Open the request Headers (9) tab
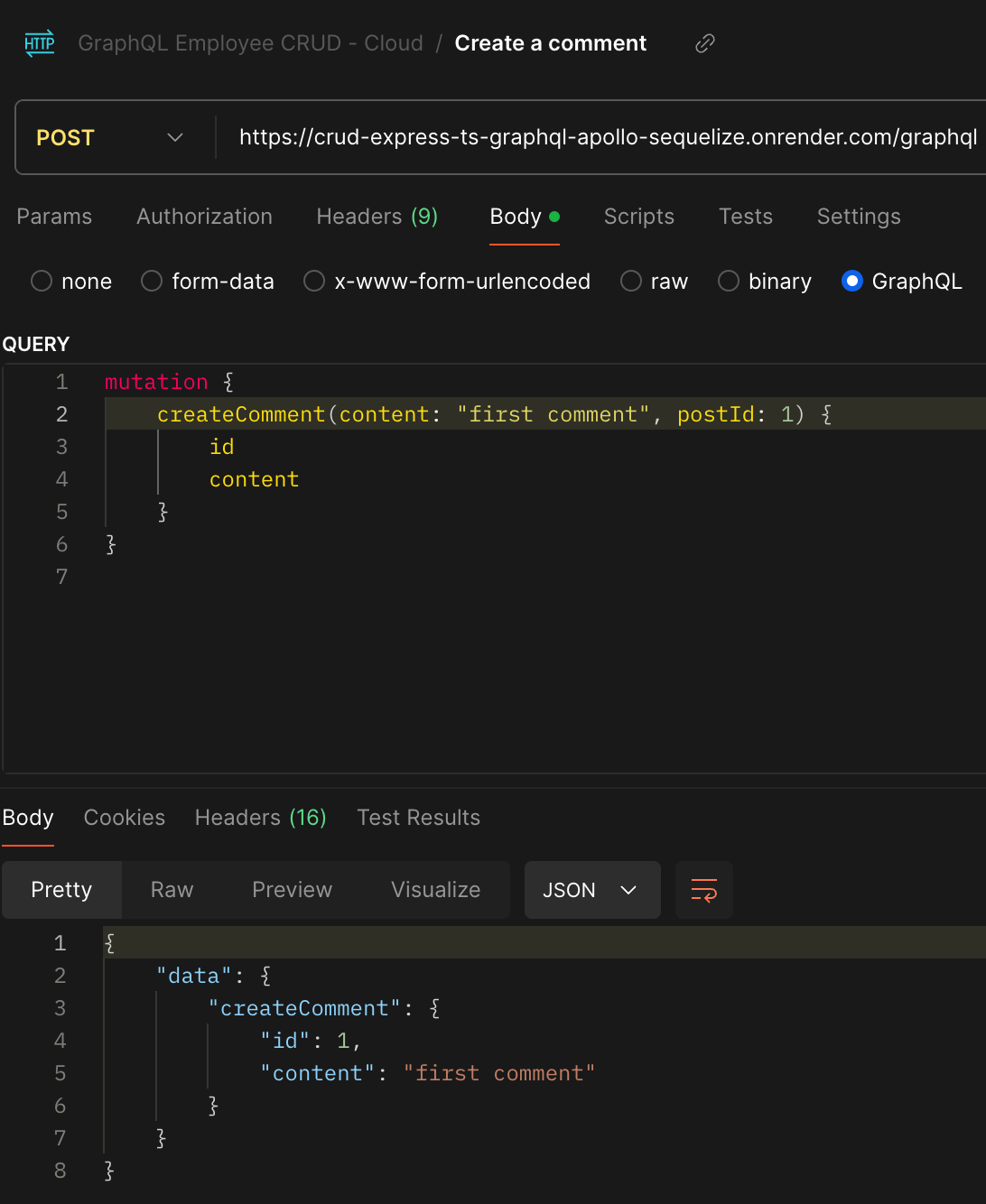The width and height of the screenshot is (986, 1204). coord(377,217)
